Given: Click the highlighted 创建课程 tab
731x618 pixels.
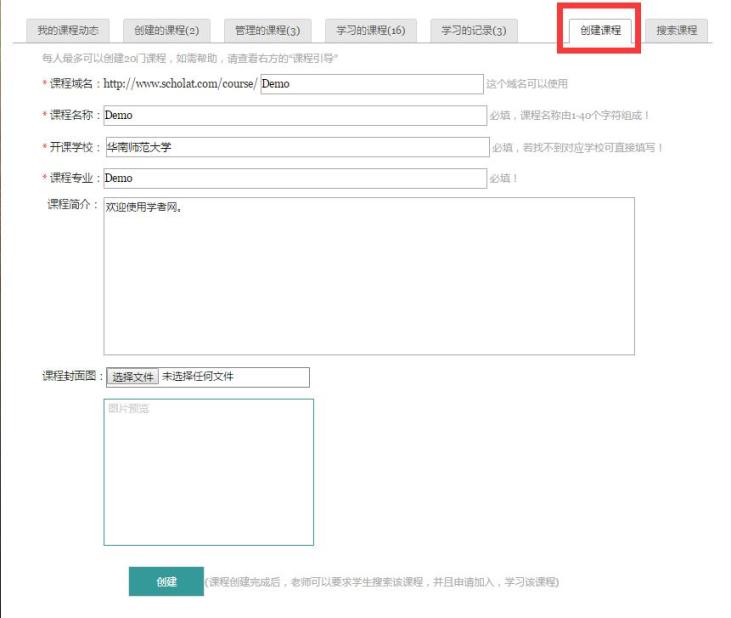Looking at the screenshot, I should tap(600, 31).
